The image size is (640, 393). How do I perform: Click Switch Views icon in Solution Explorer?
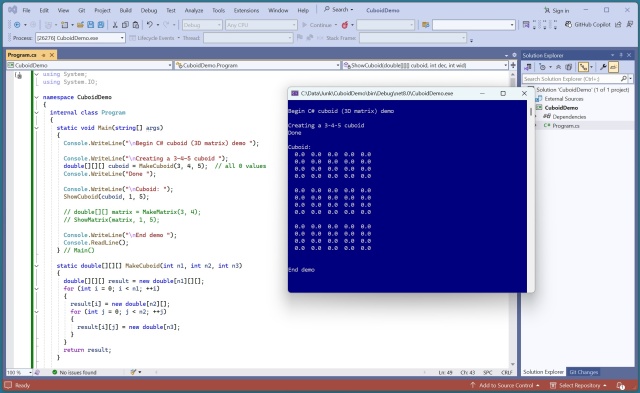tap(528, 67)
